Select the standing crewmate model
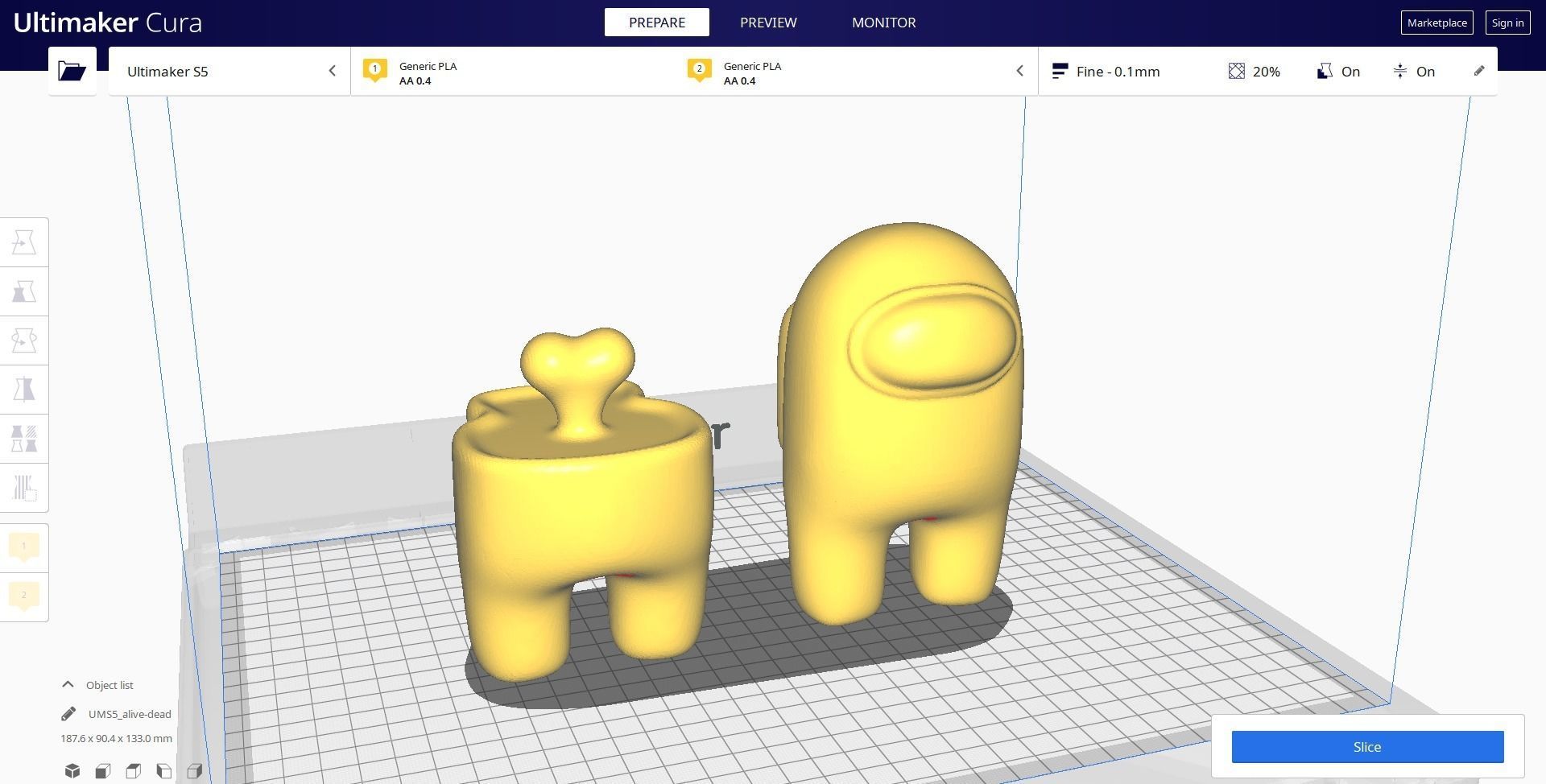Image resolution: width=1546 pixels, height=784 pixels. pos(899,423)
